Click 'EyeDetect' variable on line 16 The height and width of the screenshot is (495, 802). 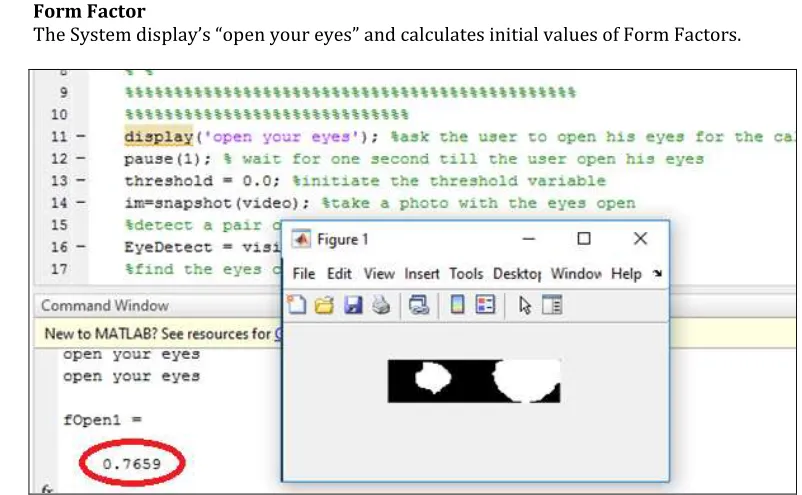pos(168,248)
